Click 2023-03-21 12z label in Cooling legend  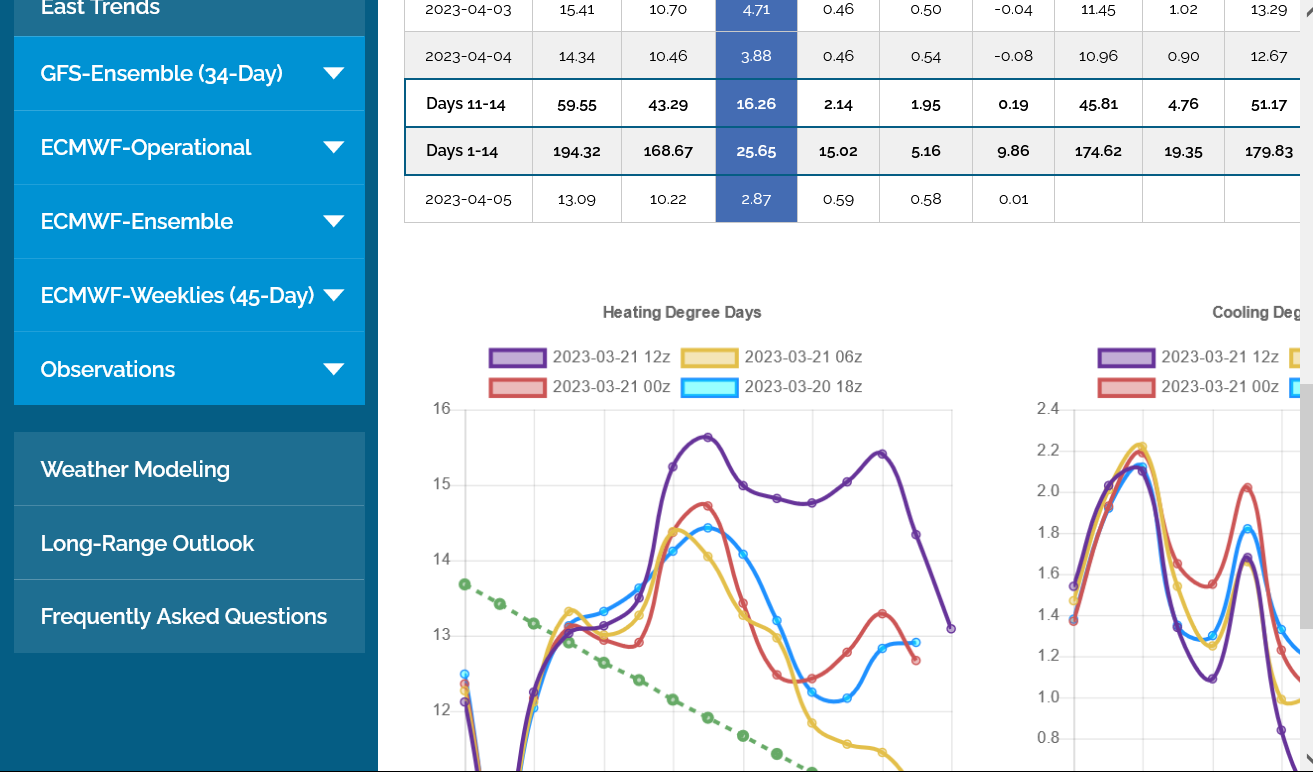(x=1220, y=357)
